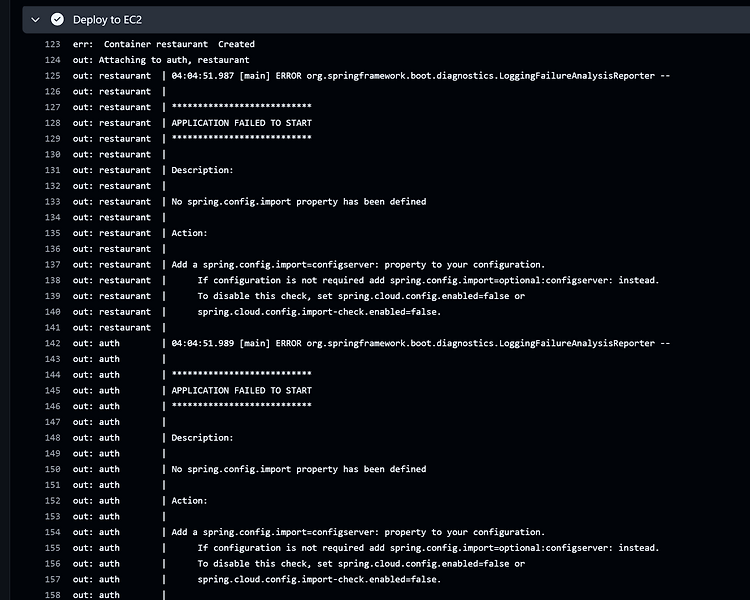
Task: Select log line number 150
Action: coord(53,469)
